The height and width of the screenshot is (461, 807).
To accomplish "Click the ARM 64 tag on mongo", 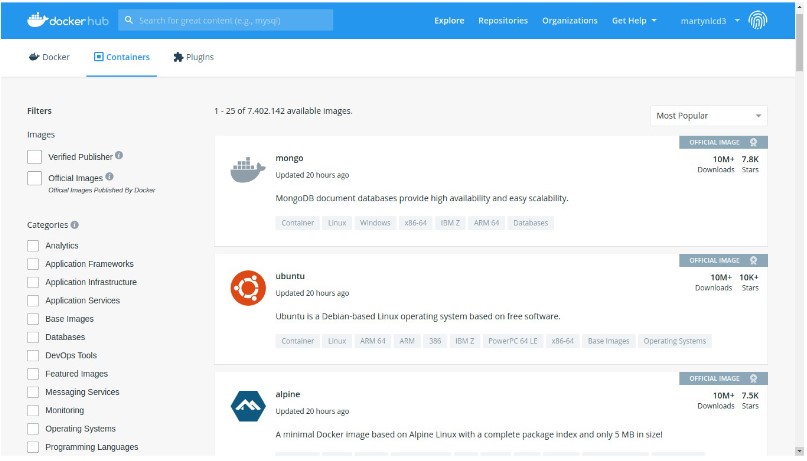I will click(x=486, y=223).
